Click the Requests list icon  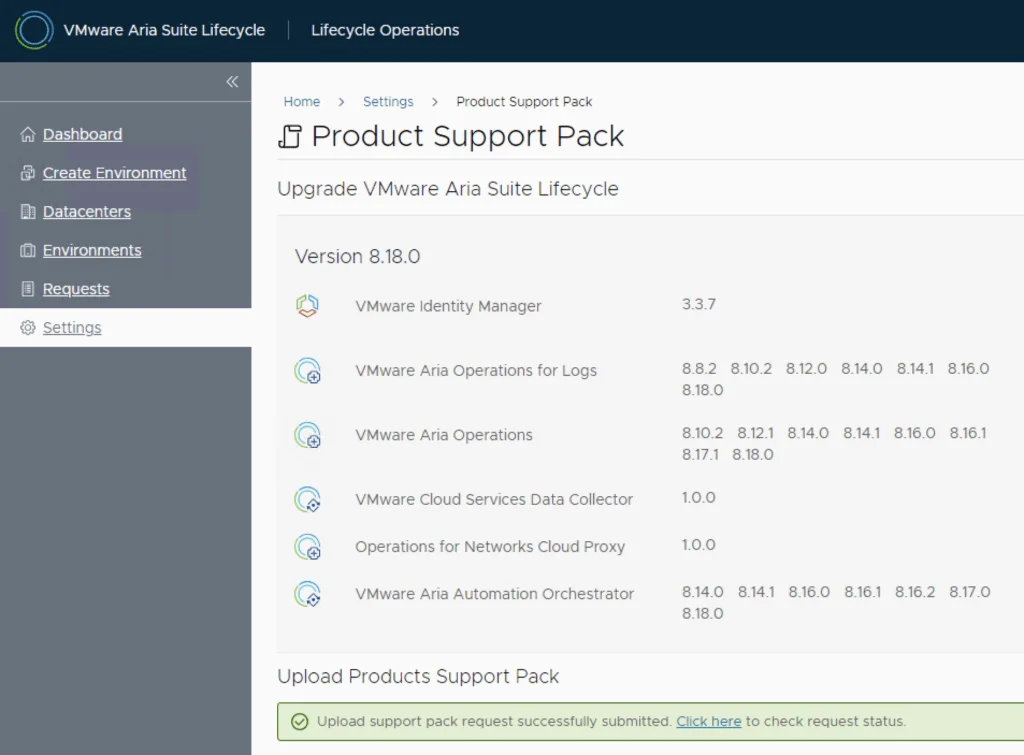tap(27, 289)
